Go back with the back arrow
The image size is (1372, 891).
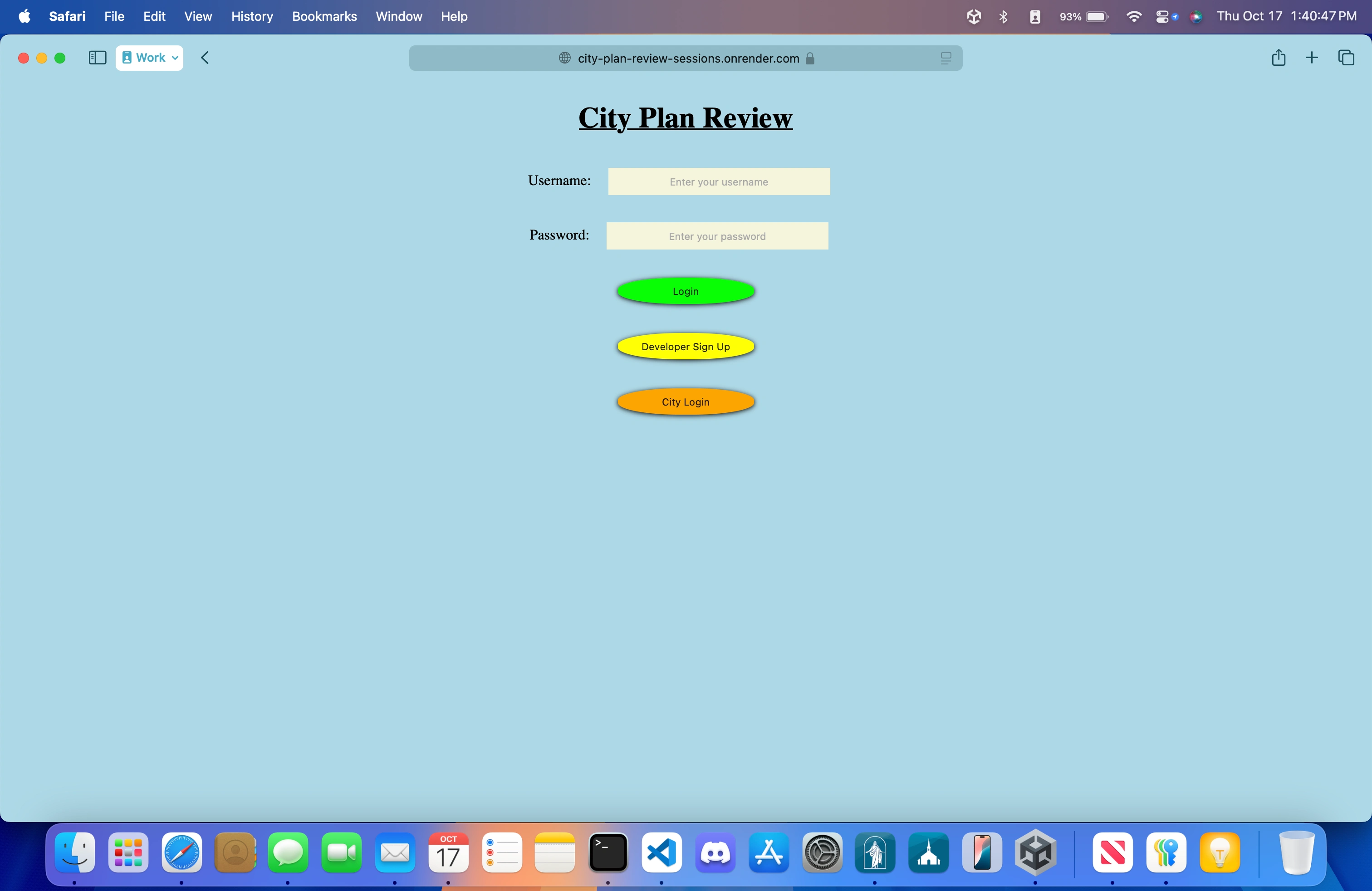[205, 58]
